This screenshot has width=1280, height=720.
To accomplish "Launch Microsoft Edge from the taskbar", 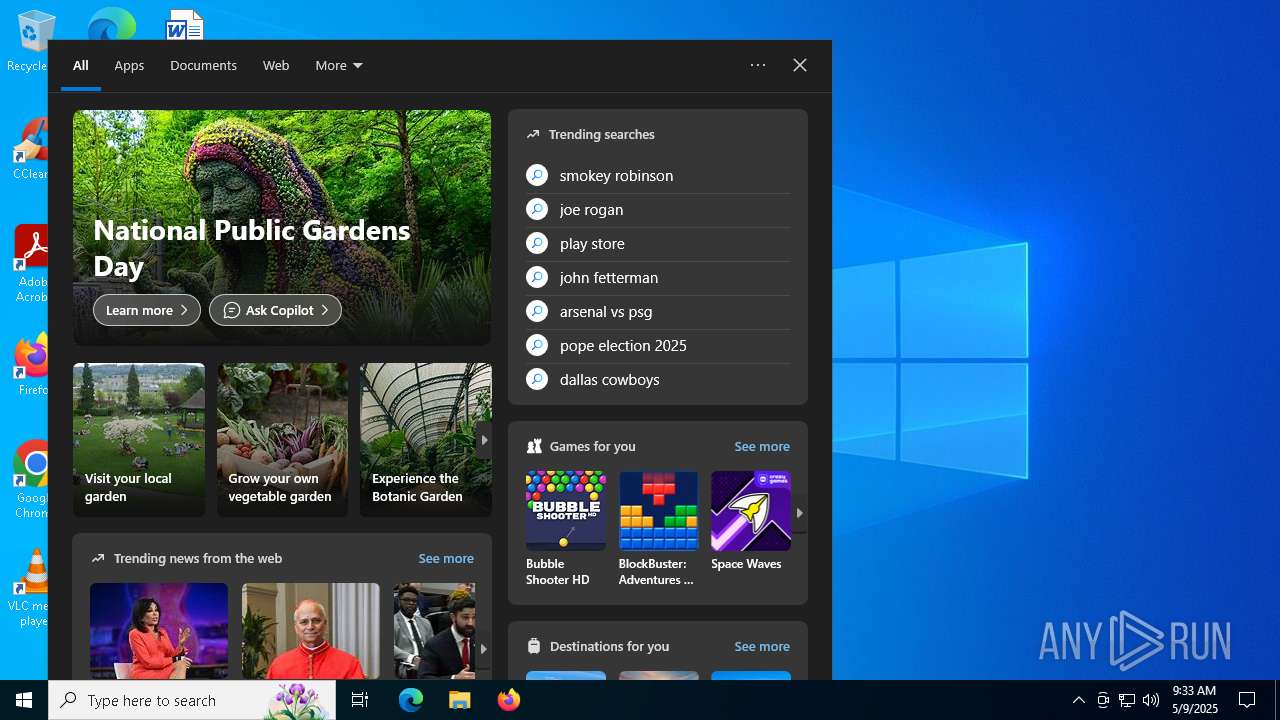I will [x=411, y=700].
